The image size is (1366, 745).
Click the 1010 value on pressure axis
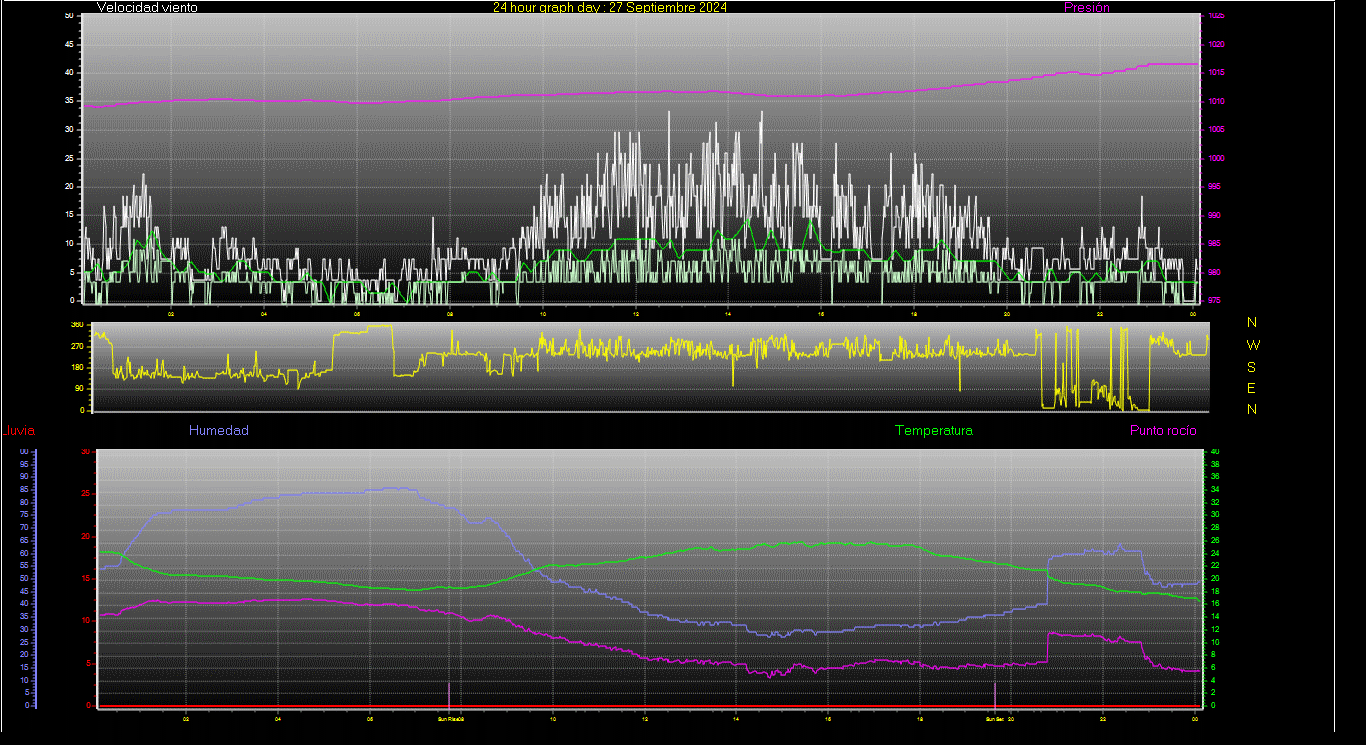[x=1216, y=102]
